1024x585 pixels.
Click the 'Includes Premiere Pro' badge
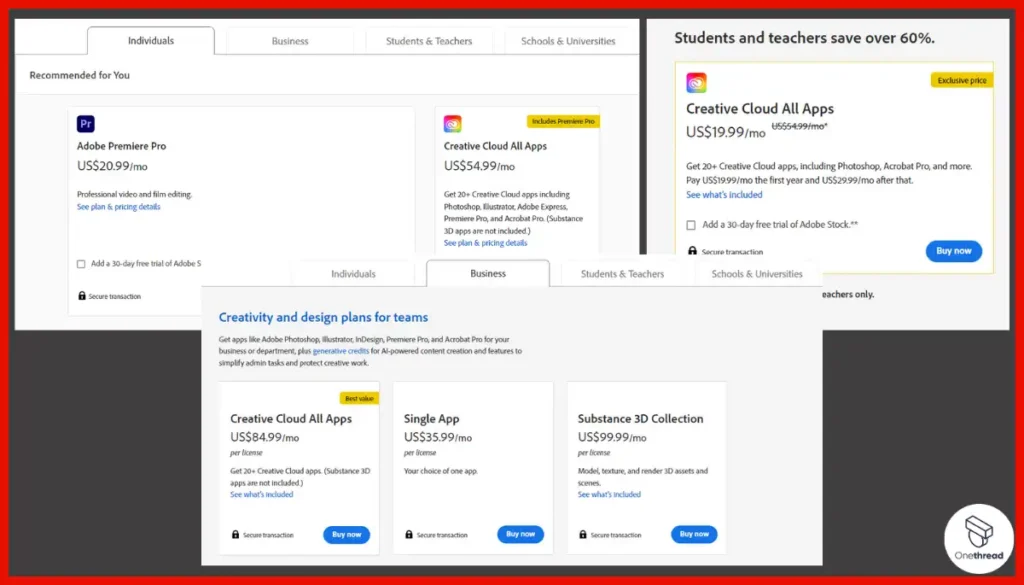(563, 121)
